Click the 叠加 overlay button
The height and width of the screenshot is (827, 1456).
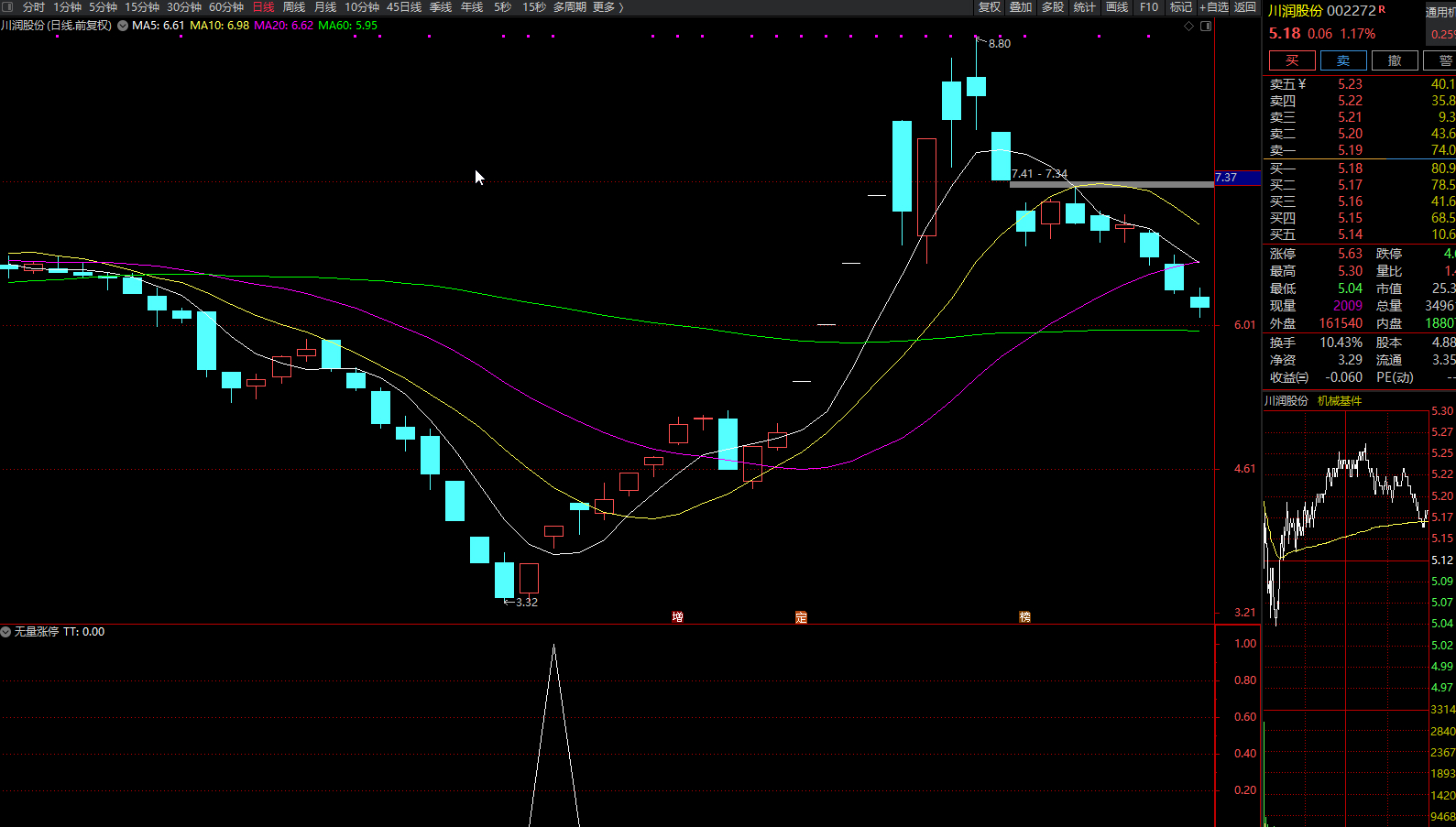1021,7
